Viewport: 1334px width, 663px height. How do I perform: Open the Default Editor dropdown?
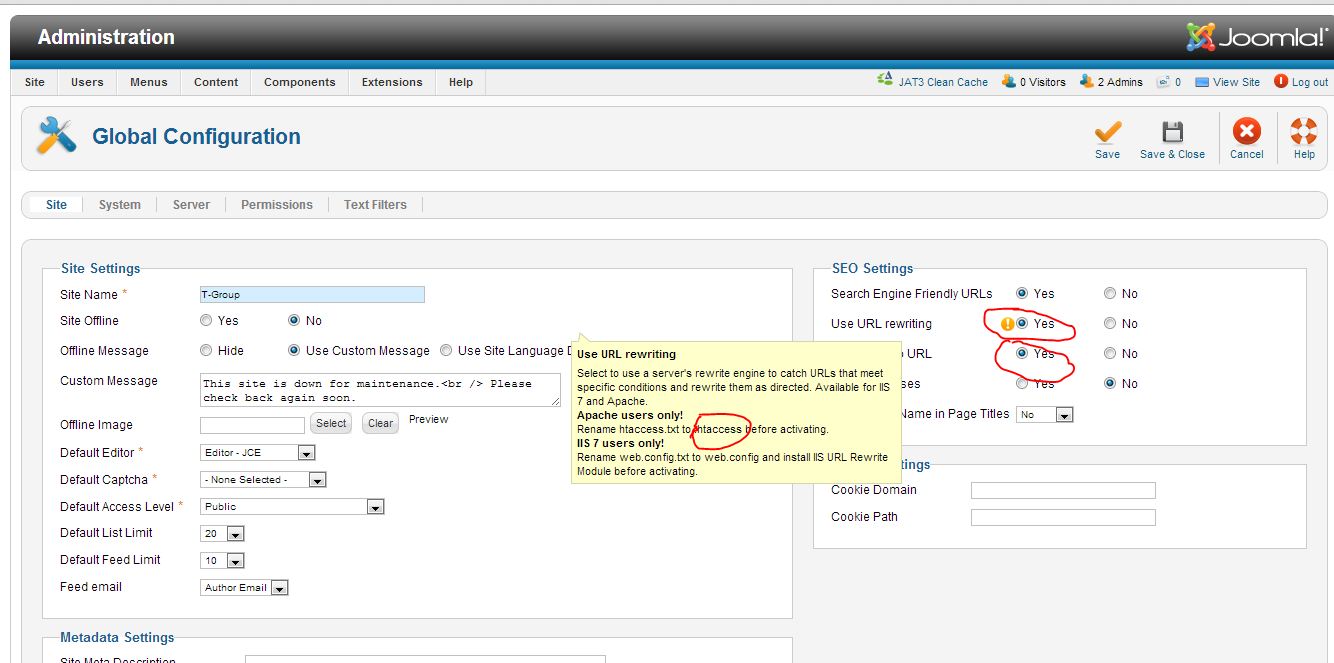click(258, 453)
